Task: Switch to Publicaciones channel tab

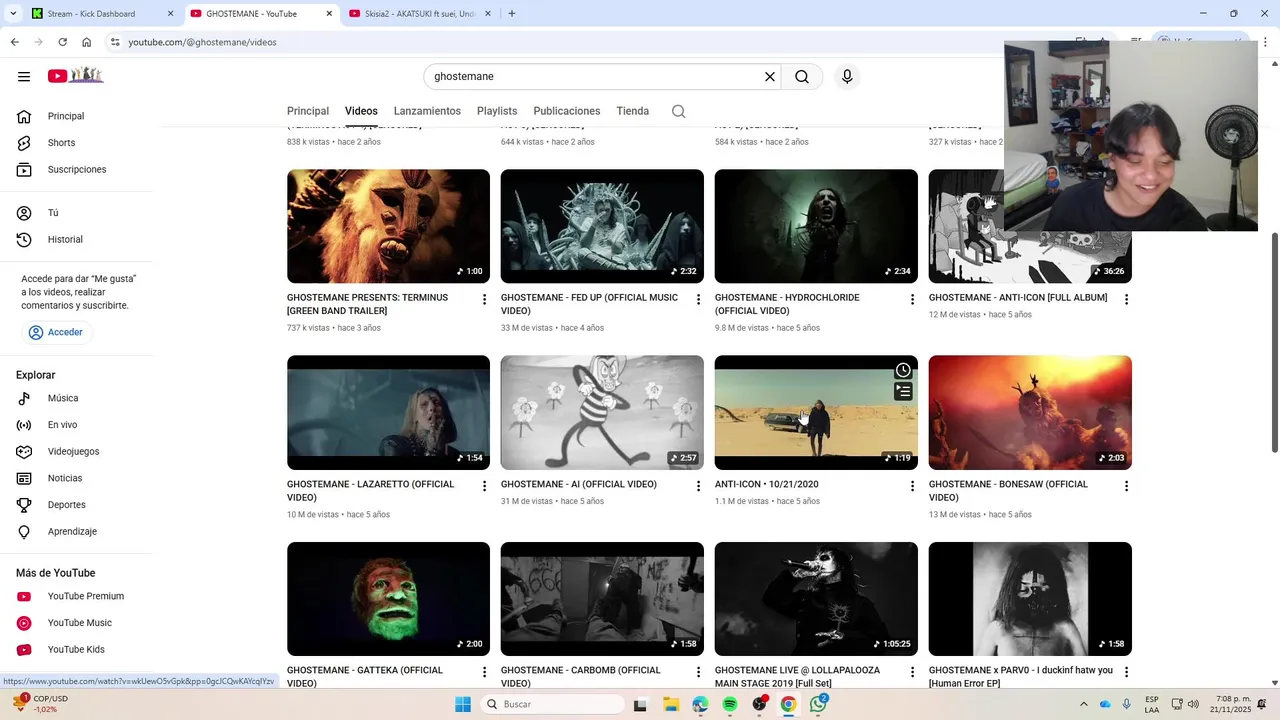Action: coord(567,111)
